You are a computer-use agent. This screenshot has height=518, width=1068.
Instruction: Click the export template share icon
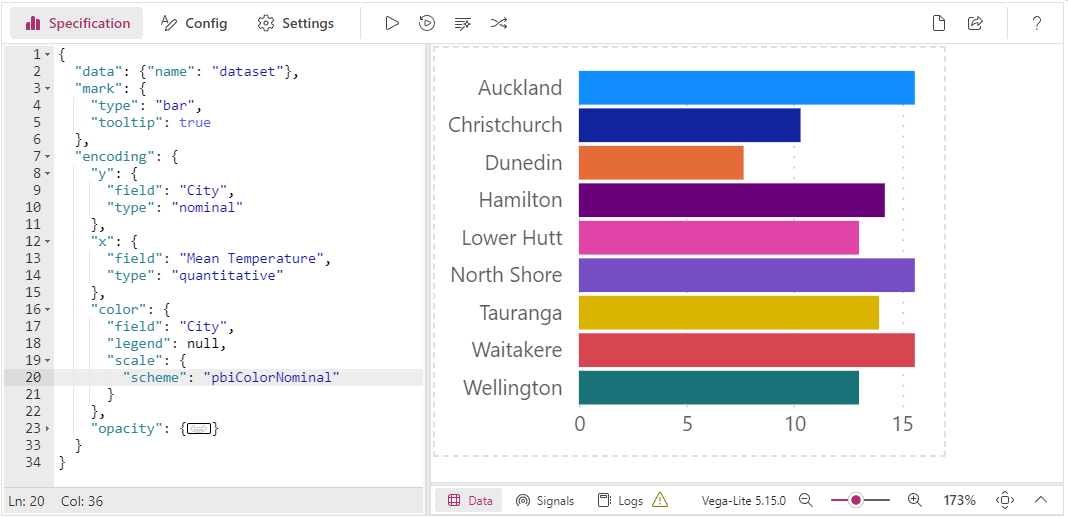coord(975,23)
